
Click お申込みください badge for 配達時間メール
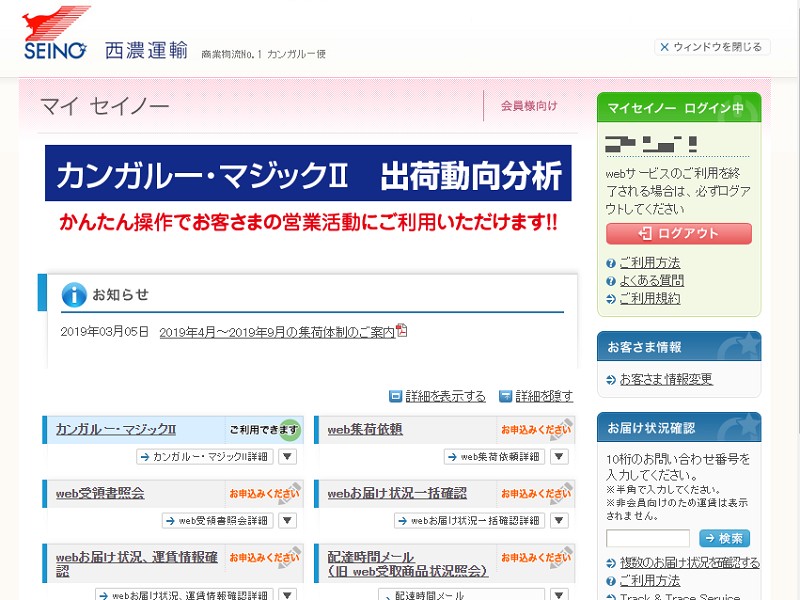(536, 558)
